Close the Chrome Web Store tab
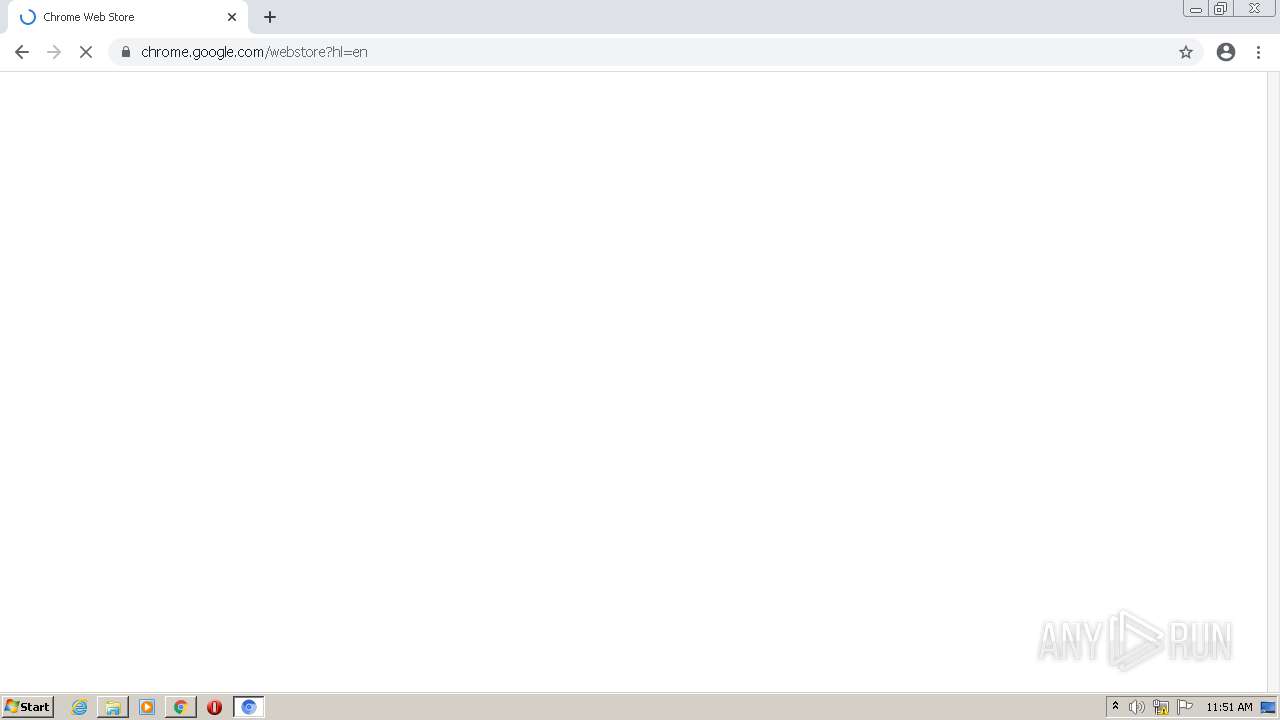Screen dimensions: 1280x720 tap(232, 17)
